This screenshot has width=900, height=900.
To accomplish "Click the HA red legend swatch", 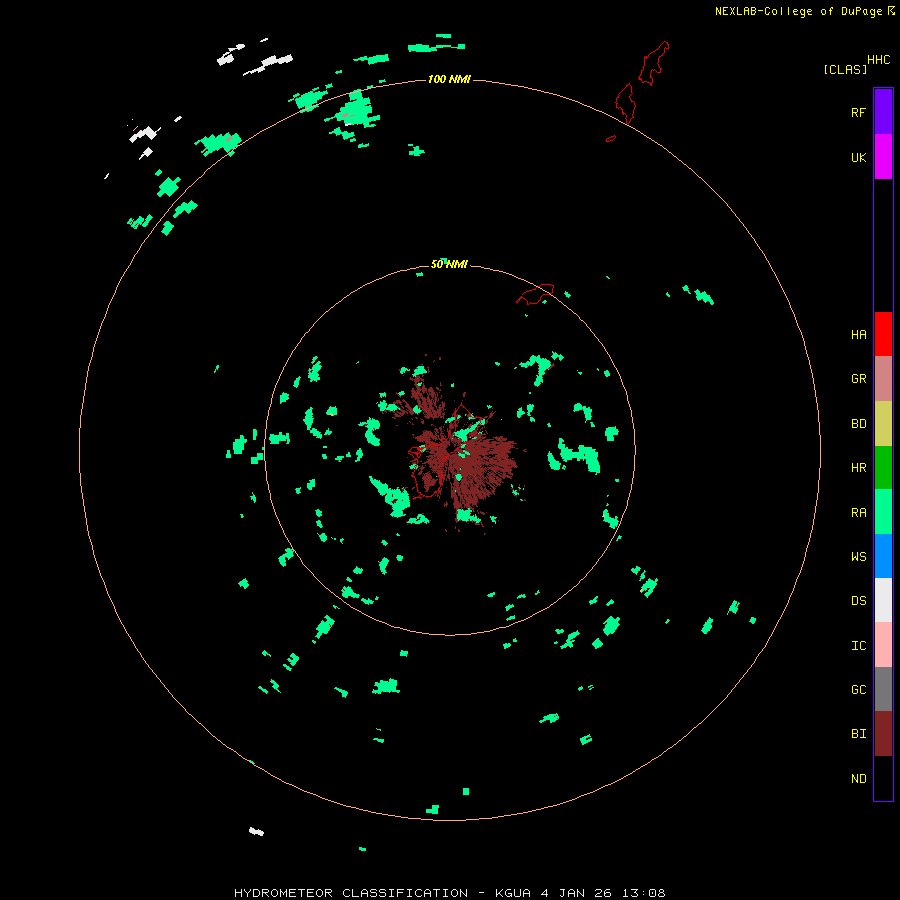I will coord(883,334).
